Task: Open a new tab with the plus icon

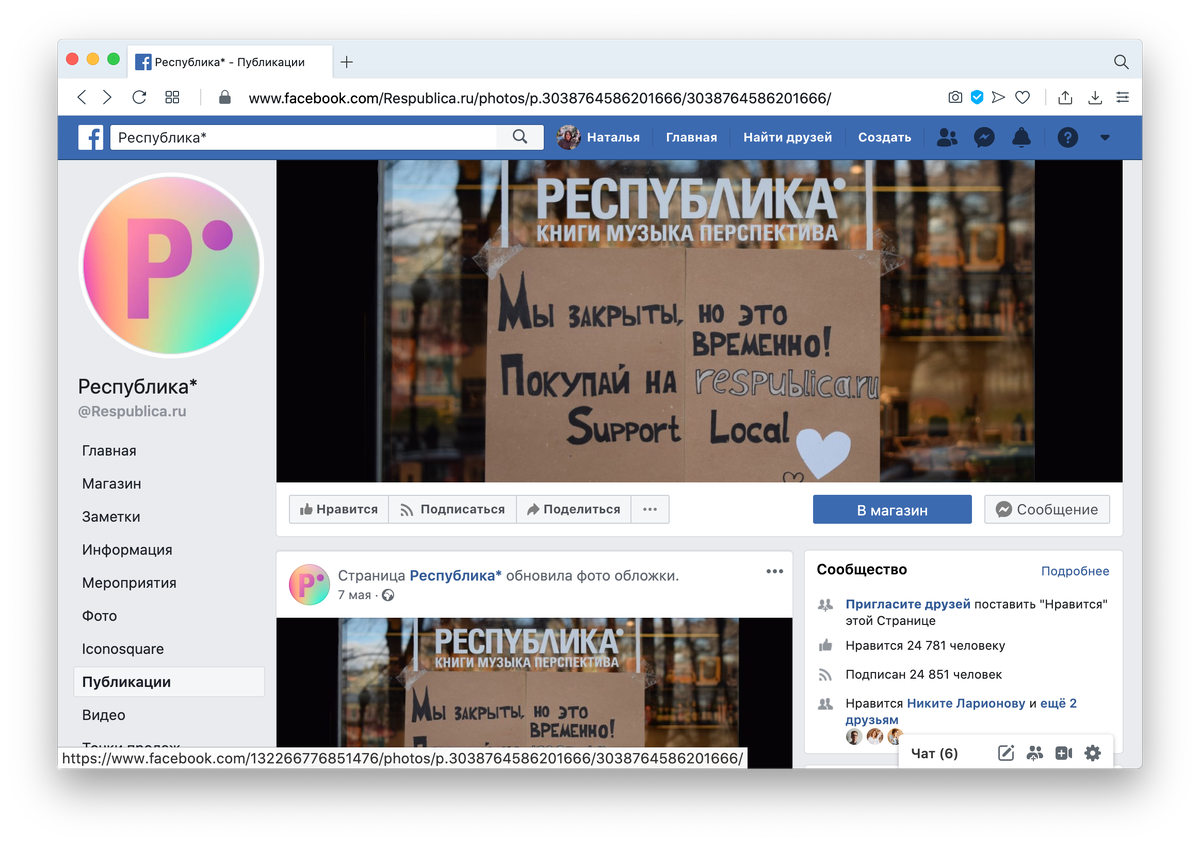Action: tap(347, 62)
